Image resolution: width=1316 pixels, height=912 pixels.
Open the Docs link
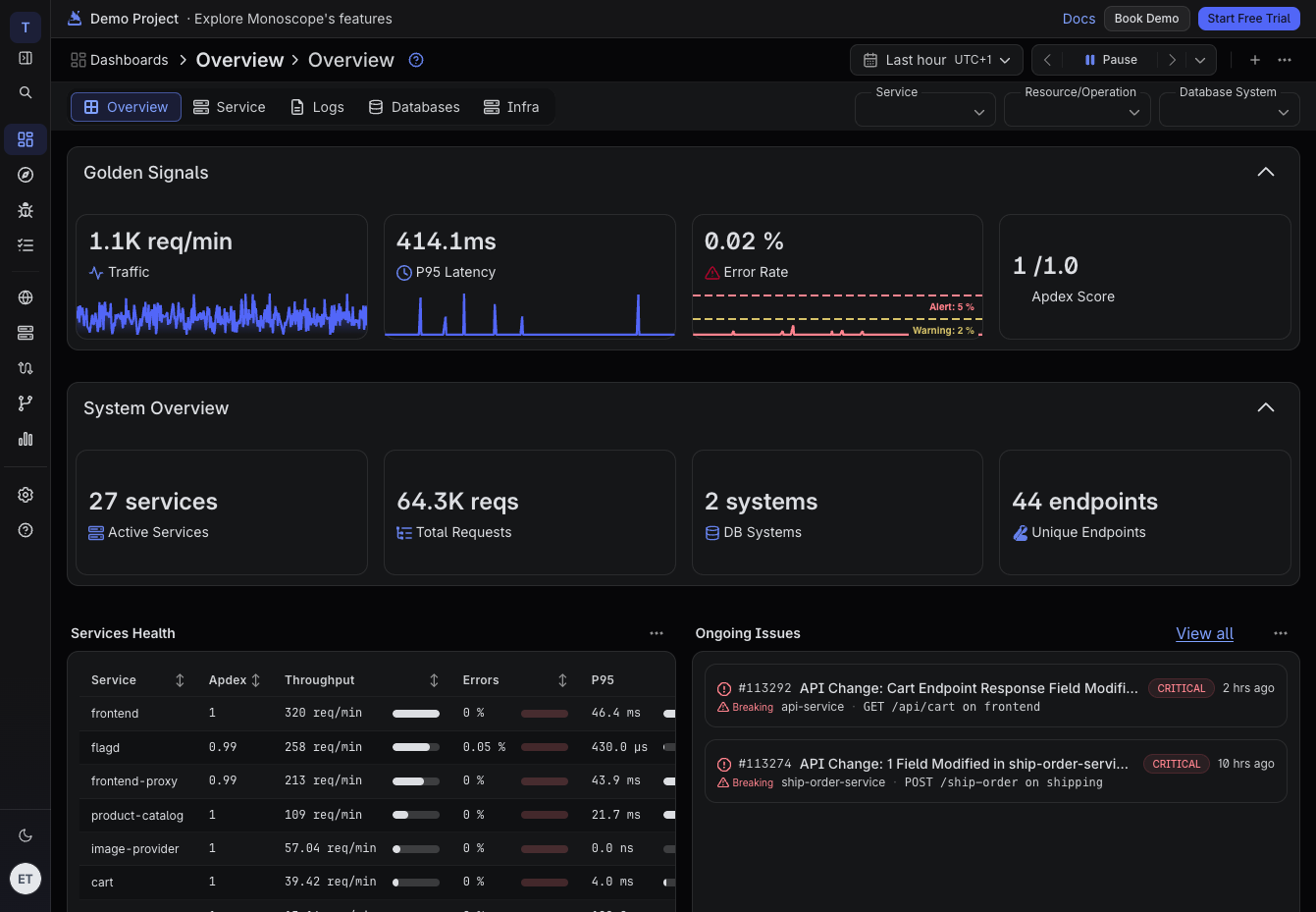point(1079,19)
